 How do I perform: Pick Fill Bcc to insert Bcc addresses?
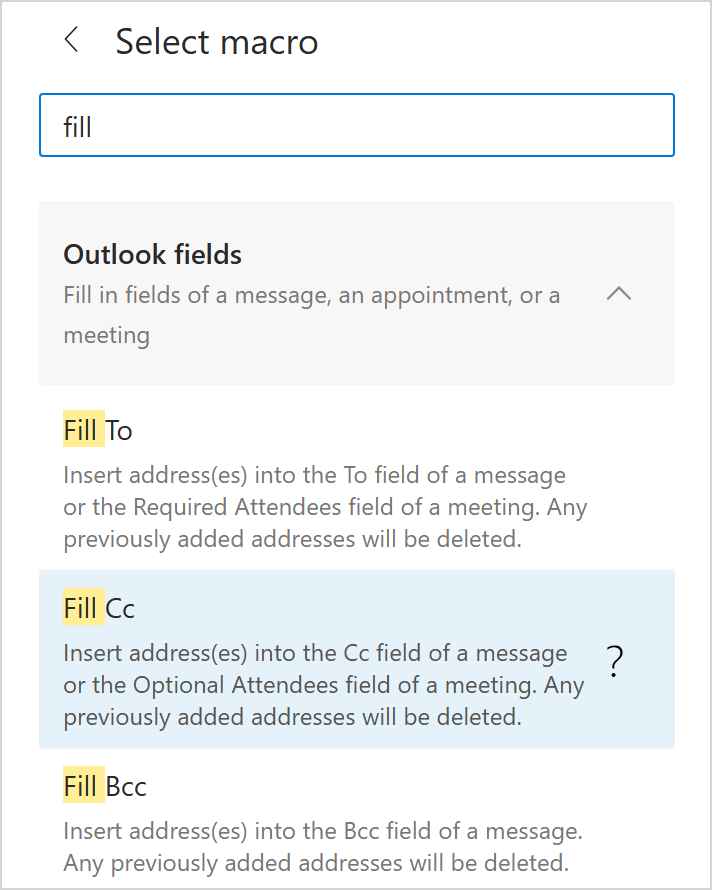point(105,786)
